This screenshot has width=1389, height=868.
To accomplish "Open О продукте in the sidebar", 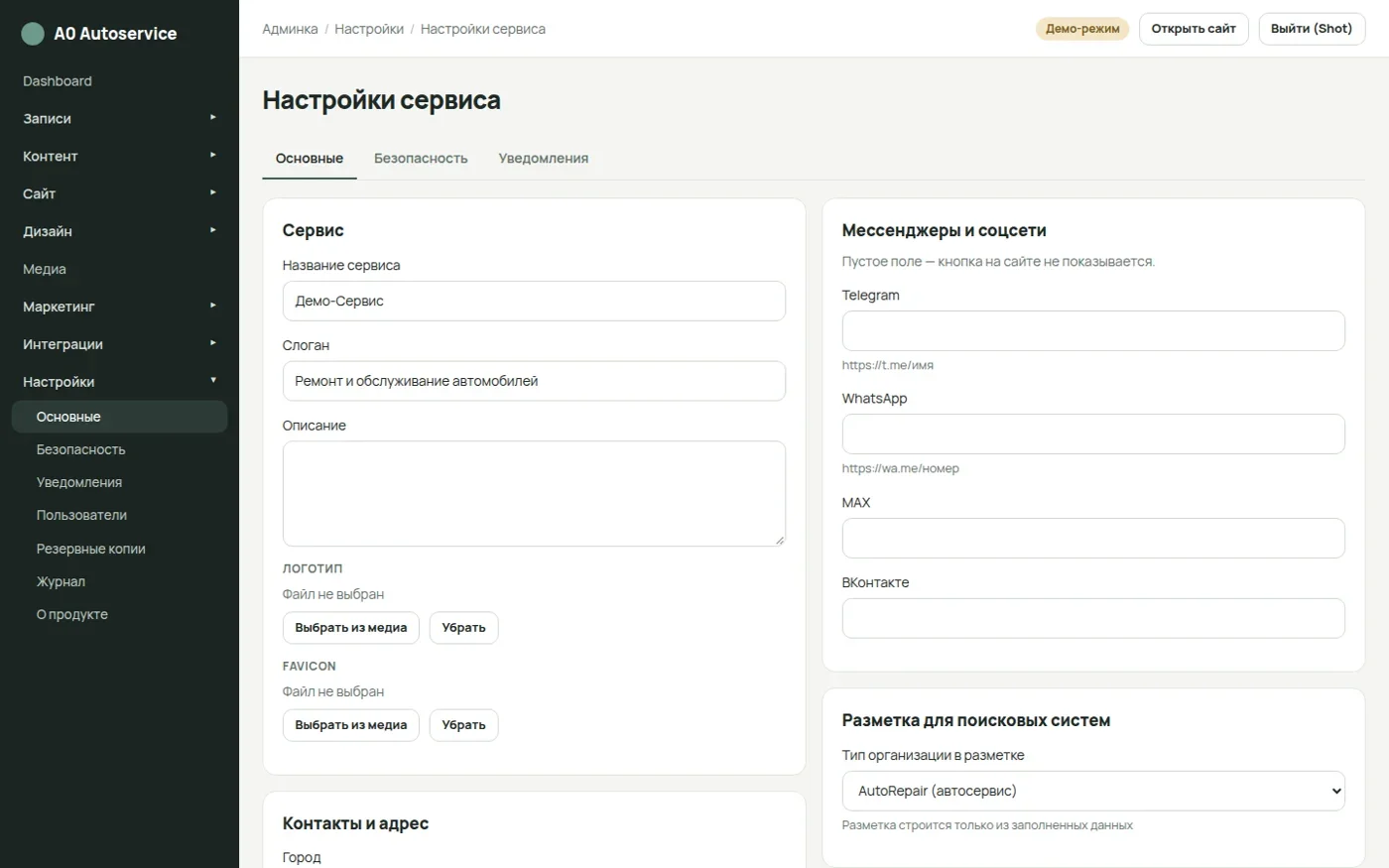I will point(119,614).
